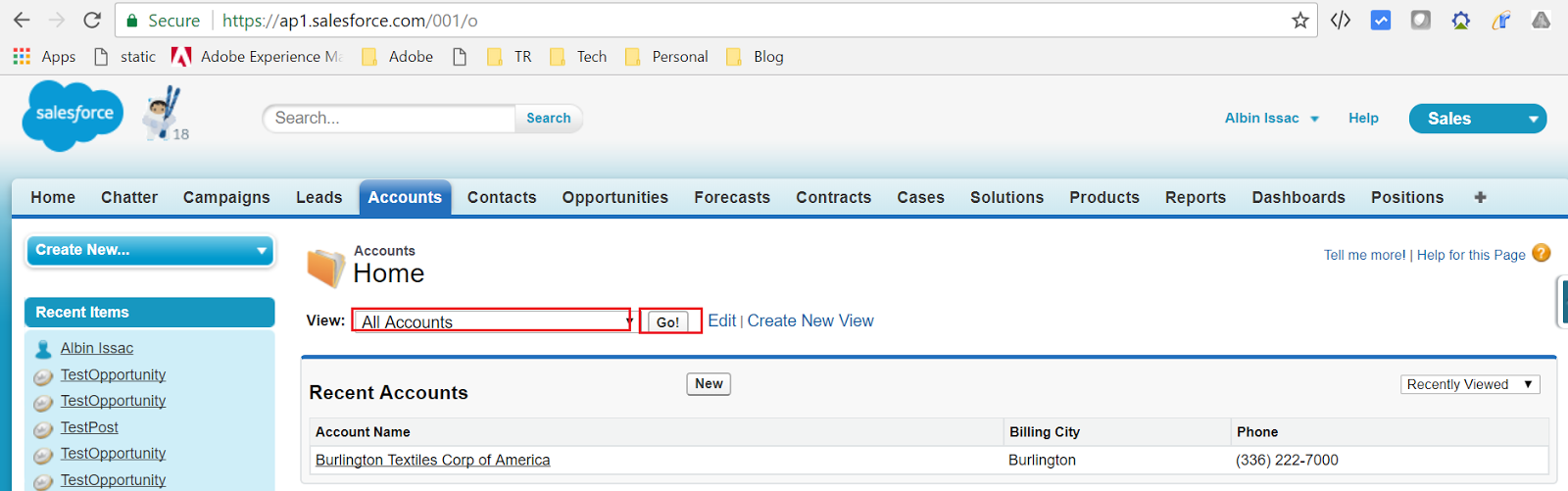The width and height of the screenshot is (1568, 491).
Task: Open Burlington Textiles Corp of America account
Action: coord(432,460)
